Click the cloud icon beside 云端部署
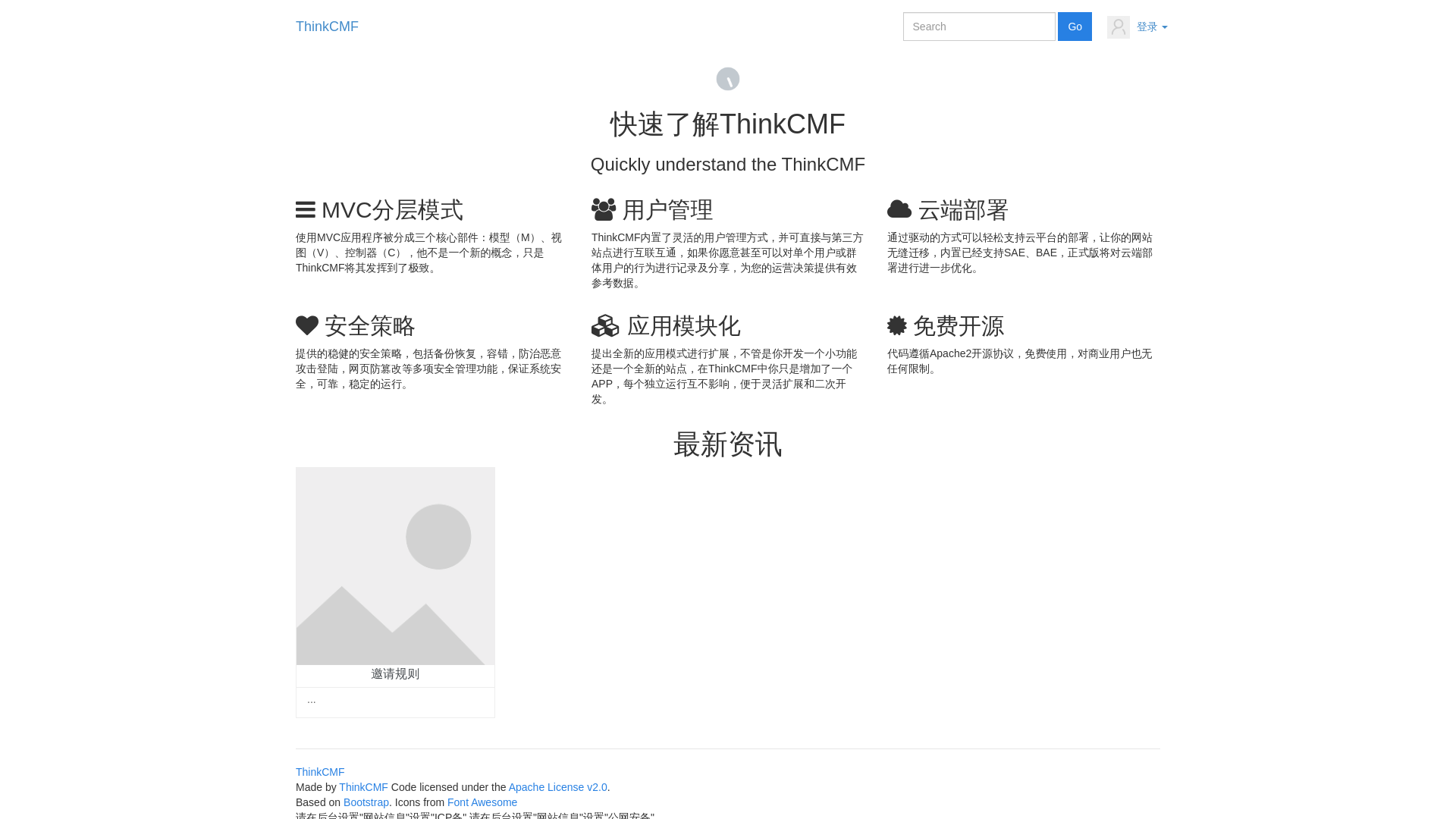This screenshot has width=1456, height=819. 899,209
